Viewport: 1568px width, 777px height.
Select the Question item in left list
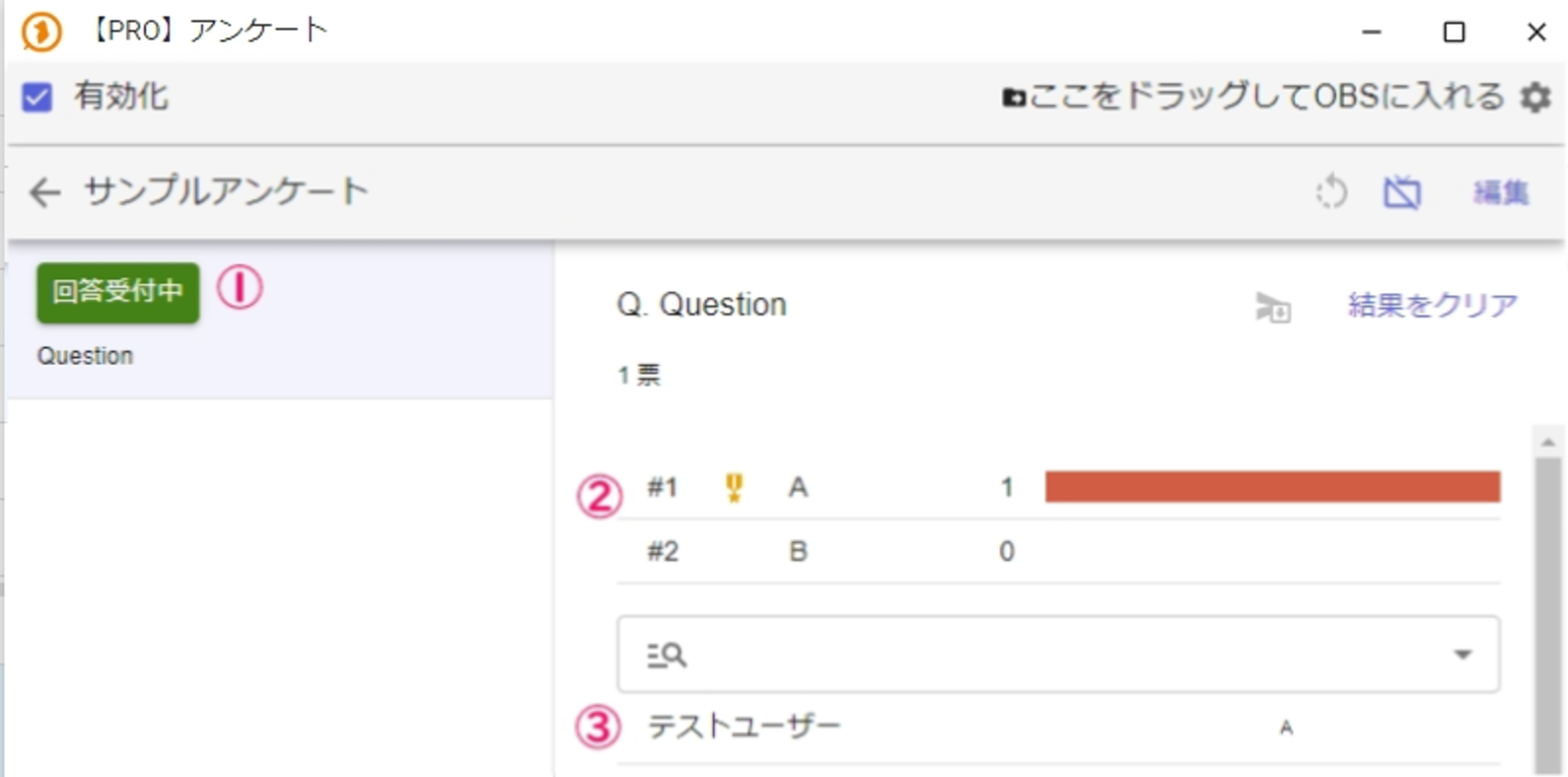click(85, 356)
